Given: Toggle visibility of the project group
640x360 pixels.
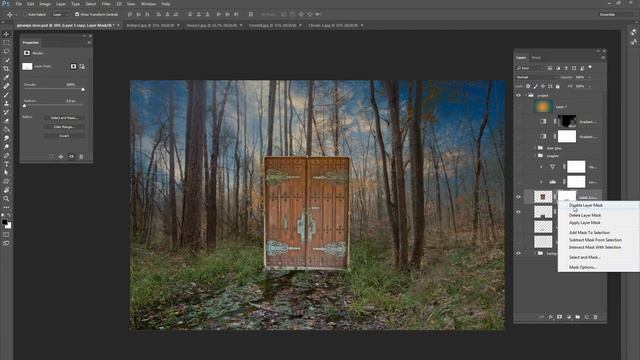Looking at the screenshot, I should point(518,96).
